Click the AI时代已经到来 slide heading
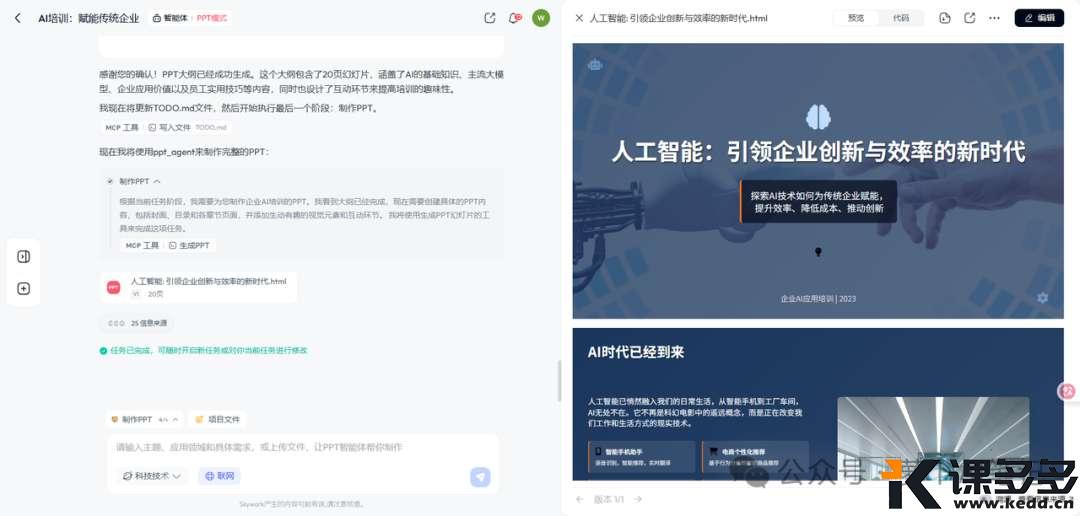Viewport: 1080px width, 516px height. (636, 352)
